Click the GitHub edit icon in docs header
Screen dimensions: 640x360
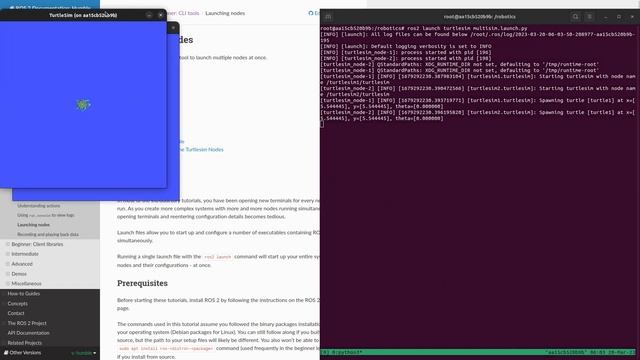point(311,13)
